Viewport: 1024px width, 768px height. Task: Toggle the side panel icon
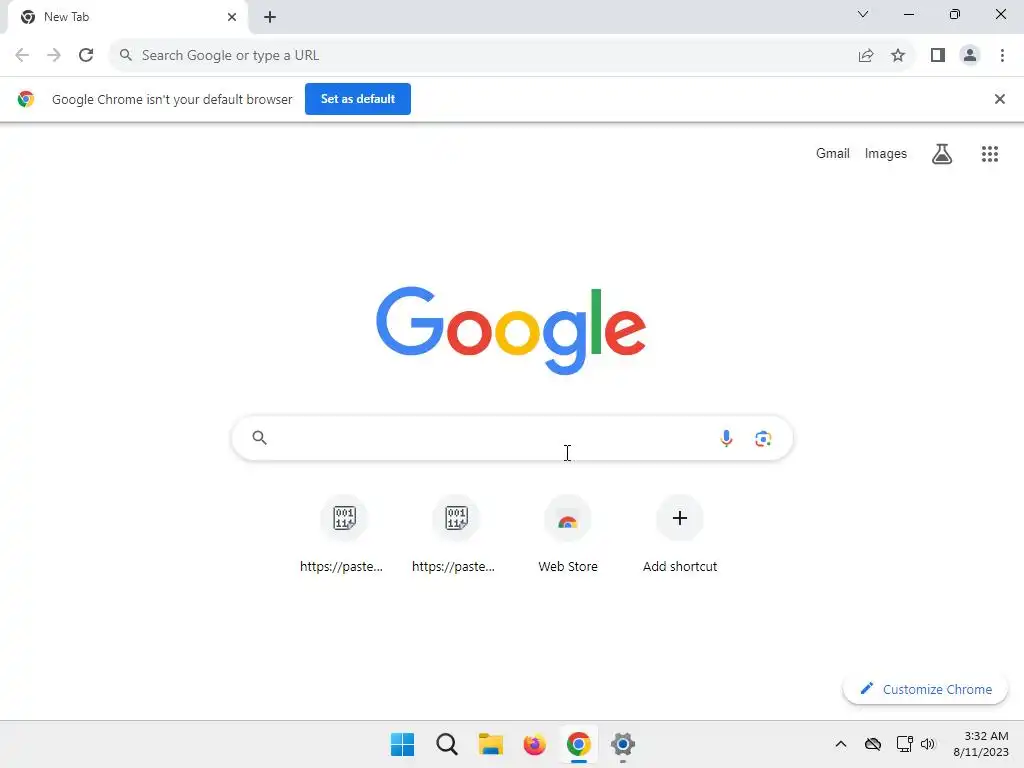click(938, 56)
